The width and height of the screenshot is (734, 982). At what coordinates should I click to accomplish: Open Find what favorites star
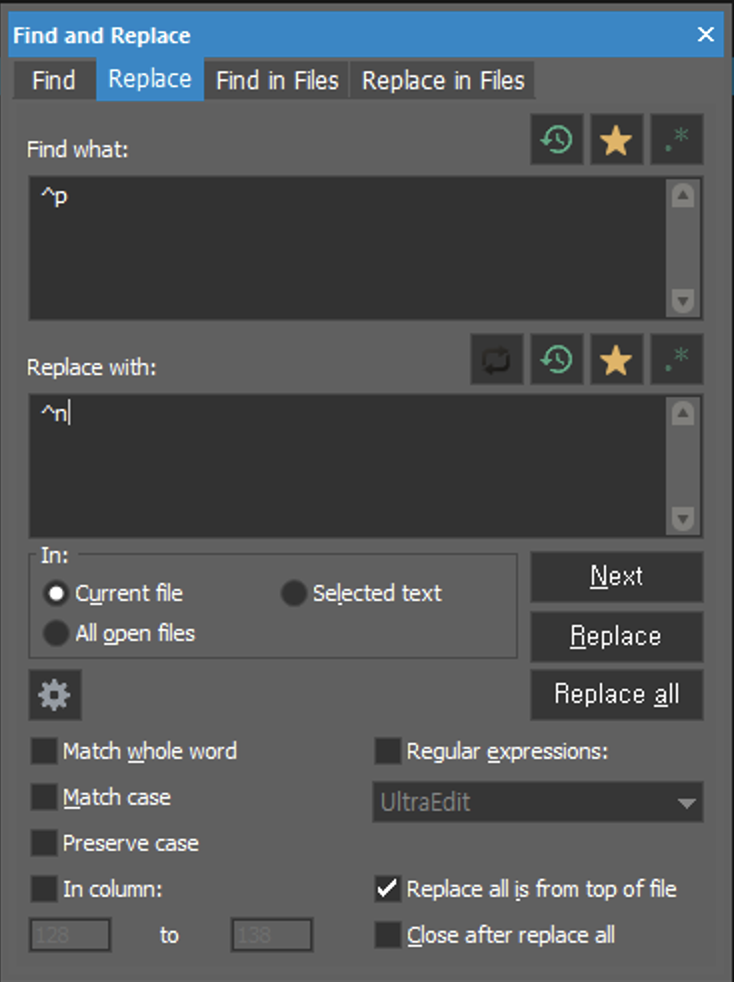pyautogui.click(x=617, y=140)
